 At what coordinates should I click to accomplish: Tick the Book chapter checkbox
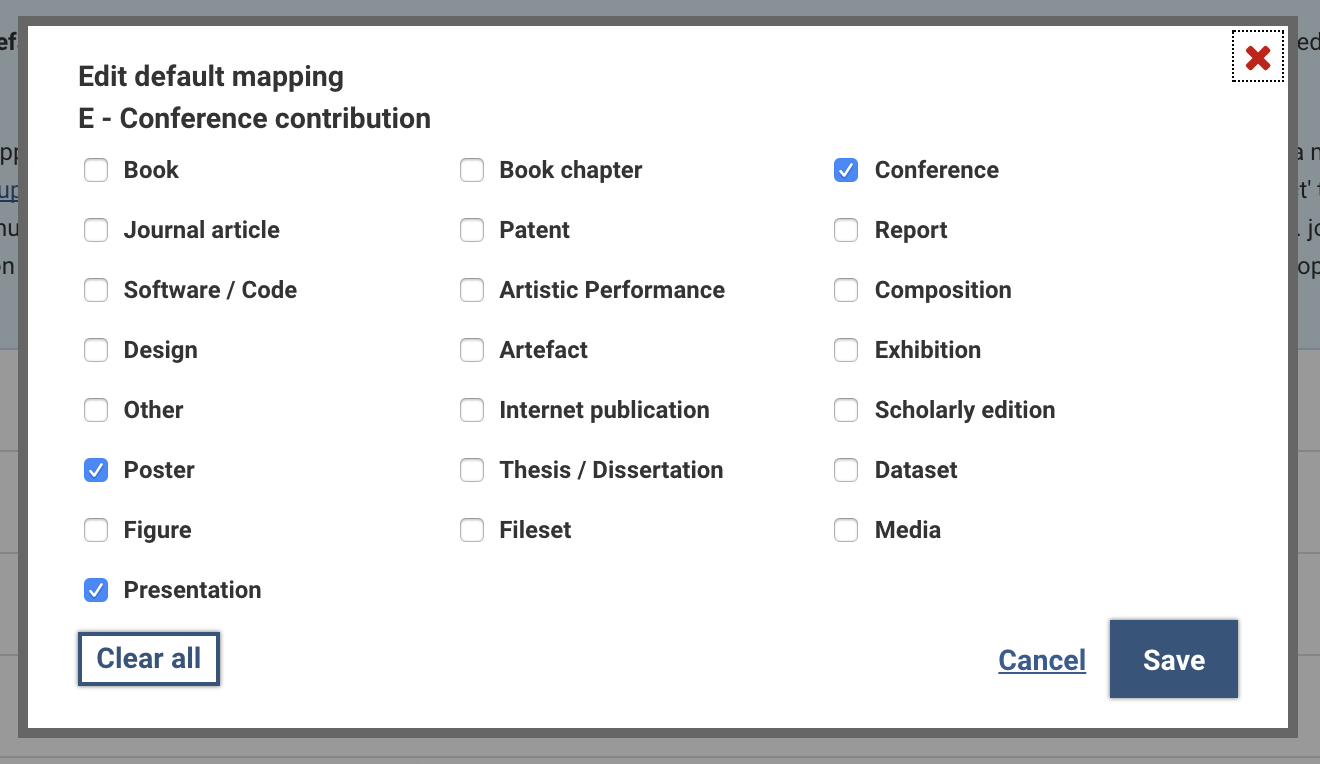click(x=472, y=170)
